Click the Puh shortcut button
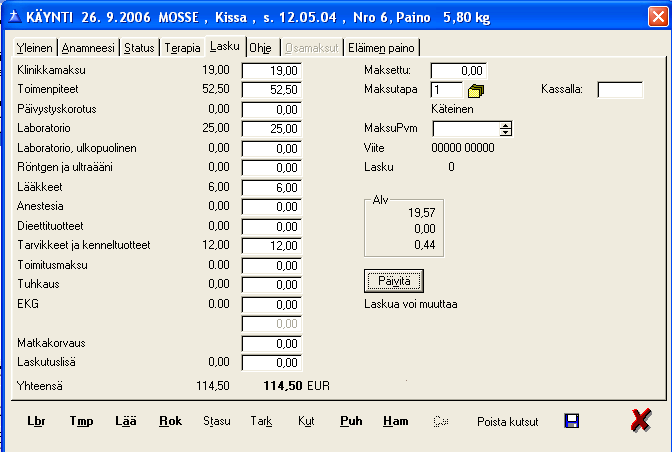672x452 pixels. coord(351,421)
